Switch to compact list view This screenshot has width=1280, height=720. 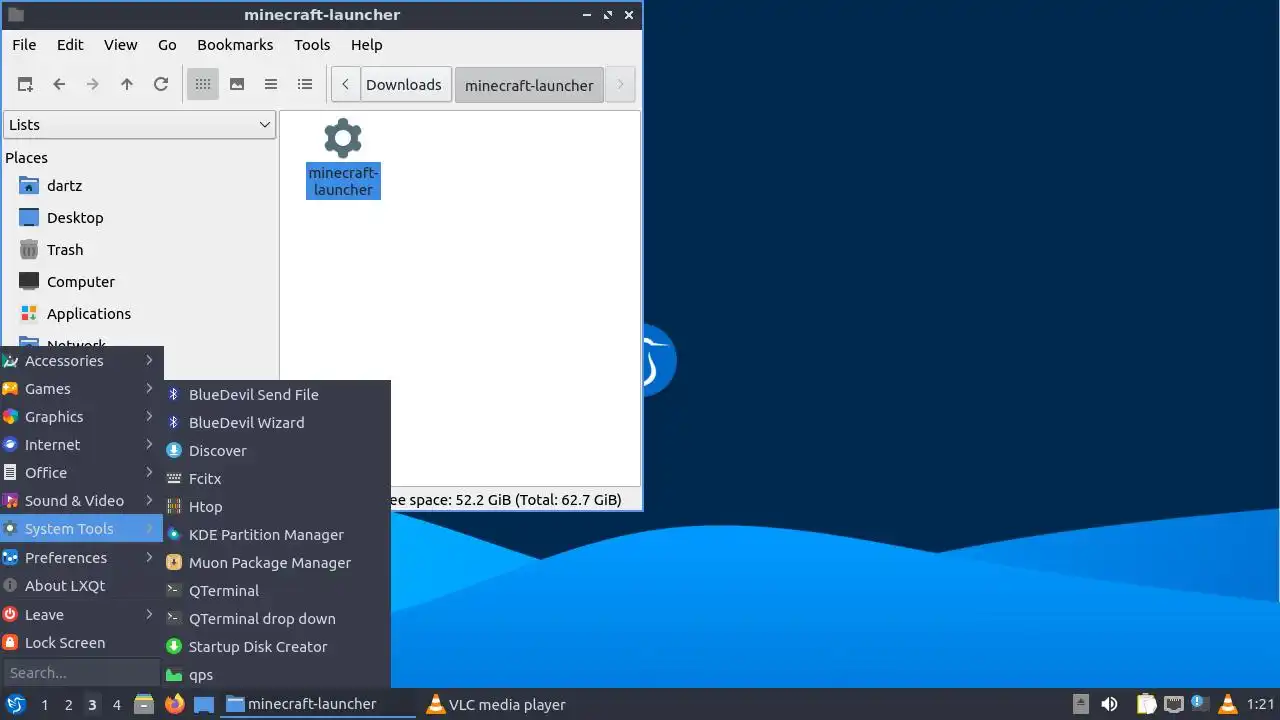coord(271,85)
